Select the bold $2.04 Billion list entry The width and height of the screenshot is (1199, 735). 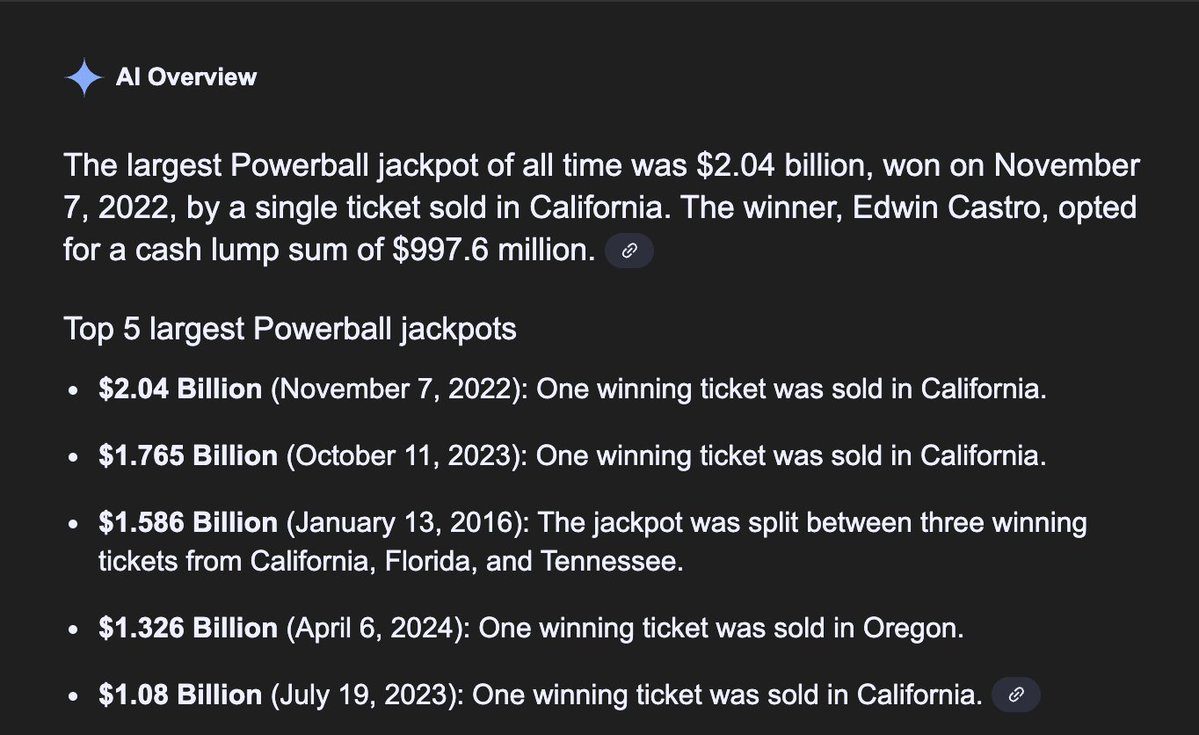[180, 389]
